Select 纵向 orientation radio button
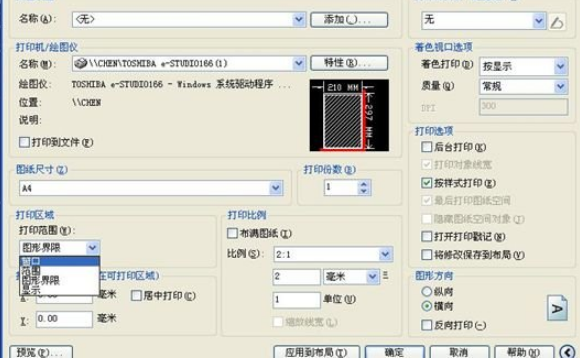Screen dimensions: 580x362 [426, 291]
